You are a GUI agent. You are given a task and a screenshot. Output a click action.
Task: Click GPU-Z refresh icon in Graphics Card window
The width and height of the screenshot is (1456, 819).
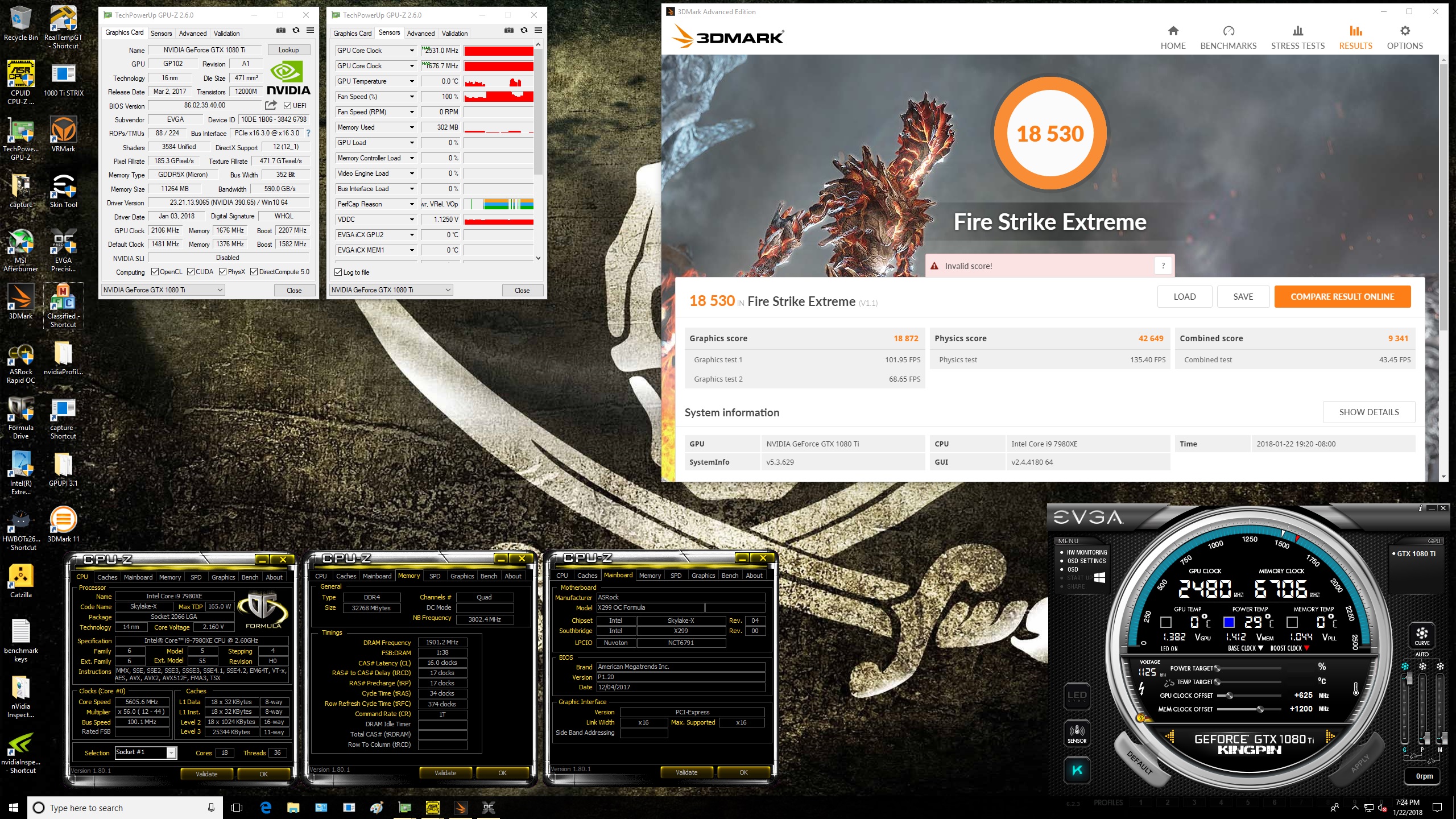(x=296, y=31)
